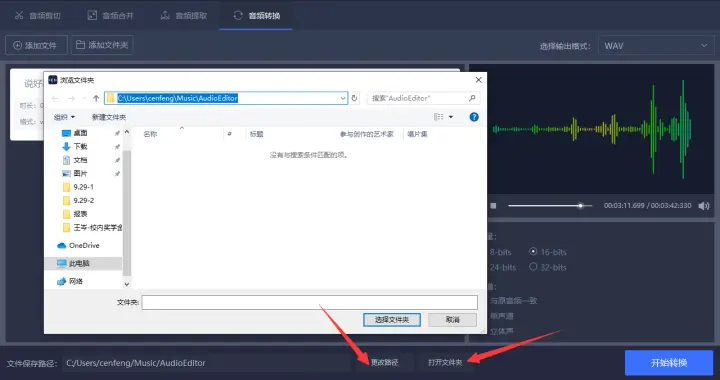Select the 8-bits option
The height and width of the screenshot is (380, 720).
pyautogui.click(x=500, y=252)
